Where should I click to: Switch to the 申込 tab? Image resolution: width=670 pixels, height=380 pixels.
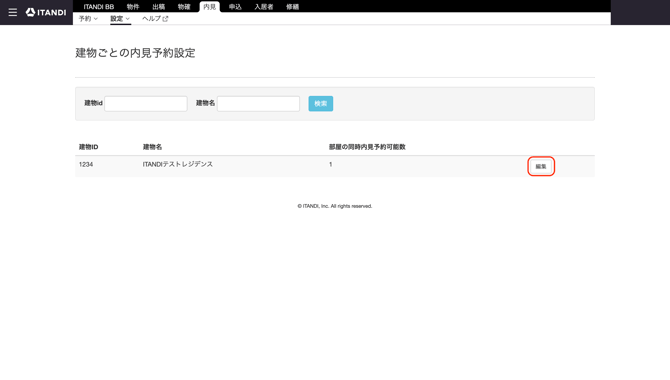pos(235,7)
